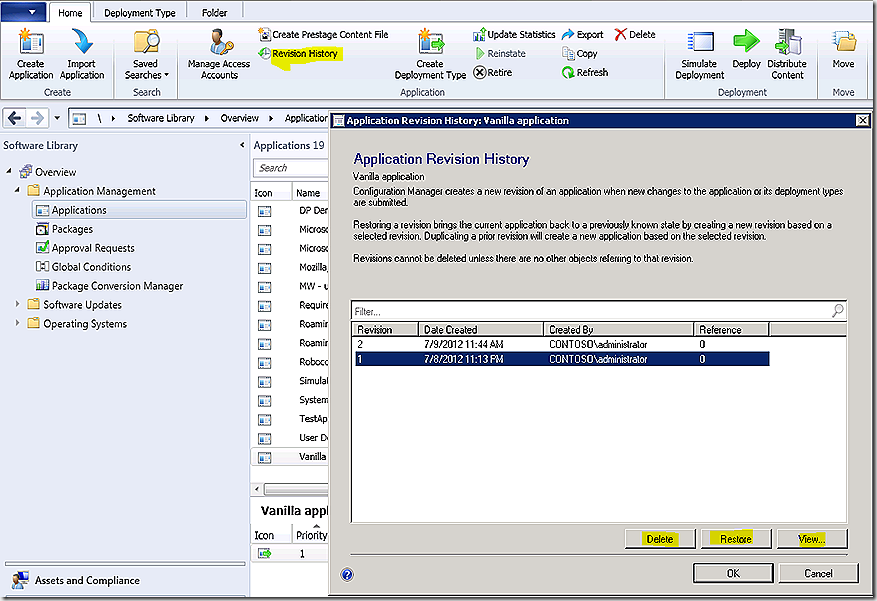This screenshot has width=877, height=601.
Task: Click the filter magnifier icon
Action: pos(837,310)
